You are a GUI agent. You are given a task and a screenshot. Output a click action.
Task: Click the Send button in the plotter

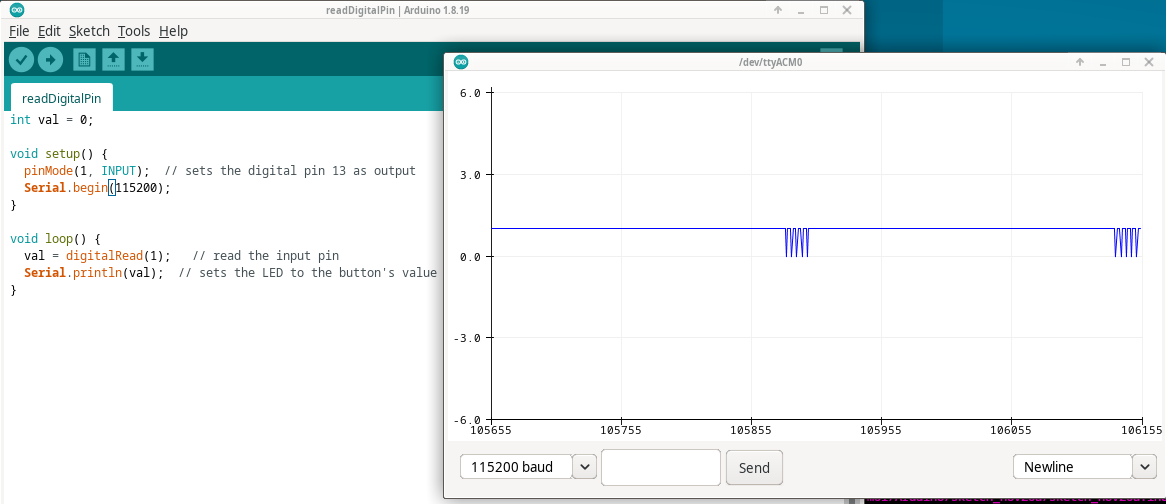point(754,468)
